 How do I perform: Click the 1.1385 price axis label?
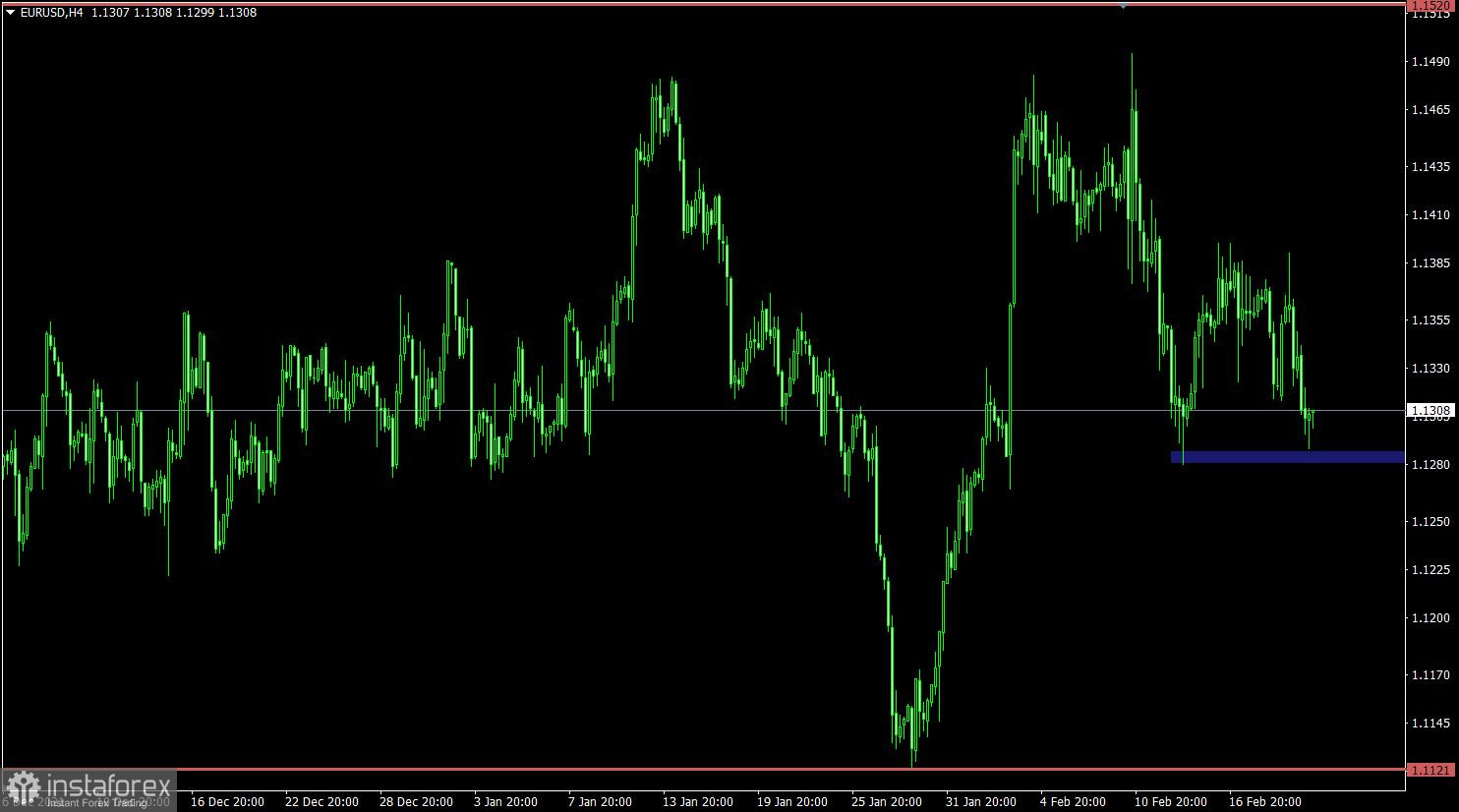point(1430,262)
